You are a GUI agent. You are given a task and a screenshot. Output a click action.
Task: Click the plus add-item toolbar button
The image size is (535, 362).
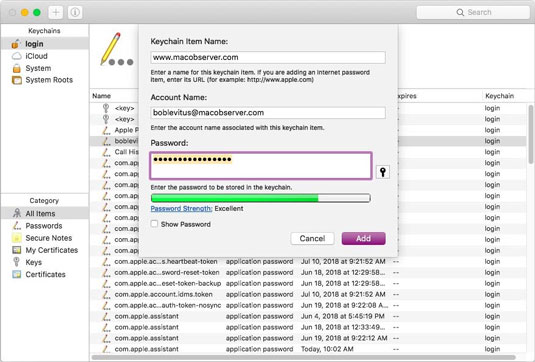56,13
